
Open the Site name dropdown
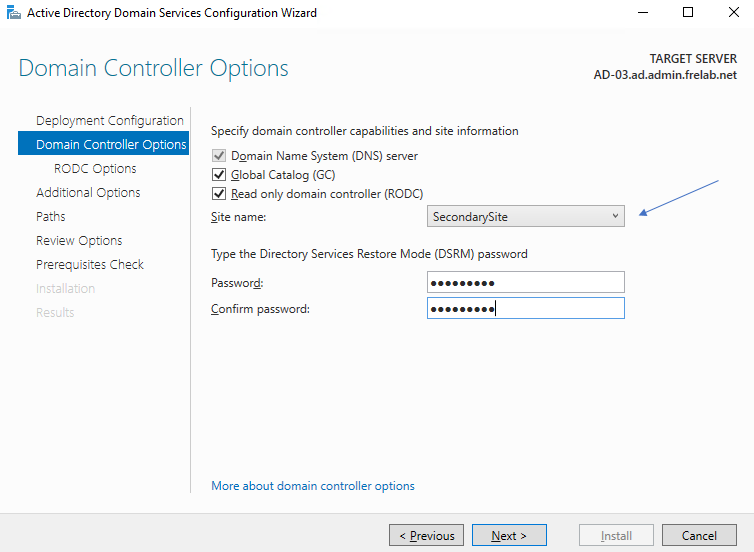(x=525, y=216)
